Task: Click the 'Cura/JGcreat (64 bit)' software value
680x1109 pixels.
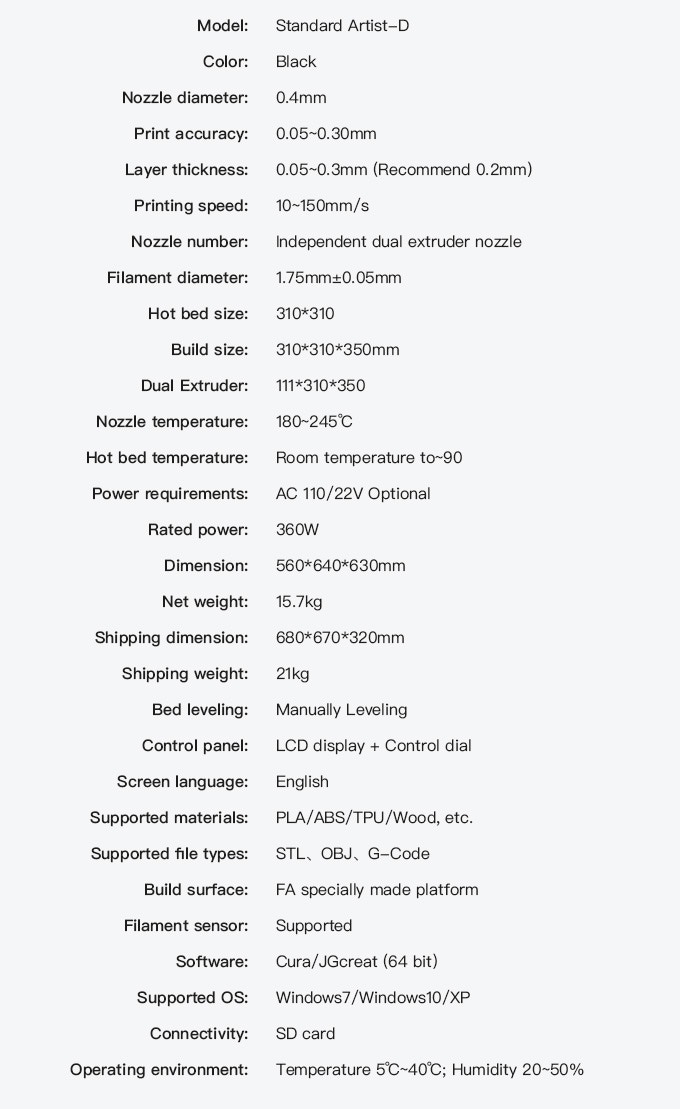Action: (x=356, y=962)
